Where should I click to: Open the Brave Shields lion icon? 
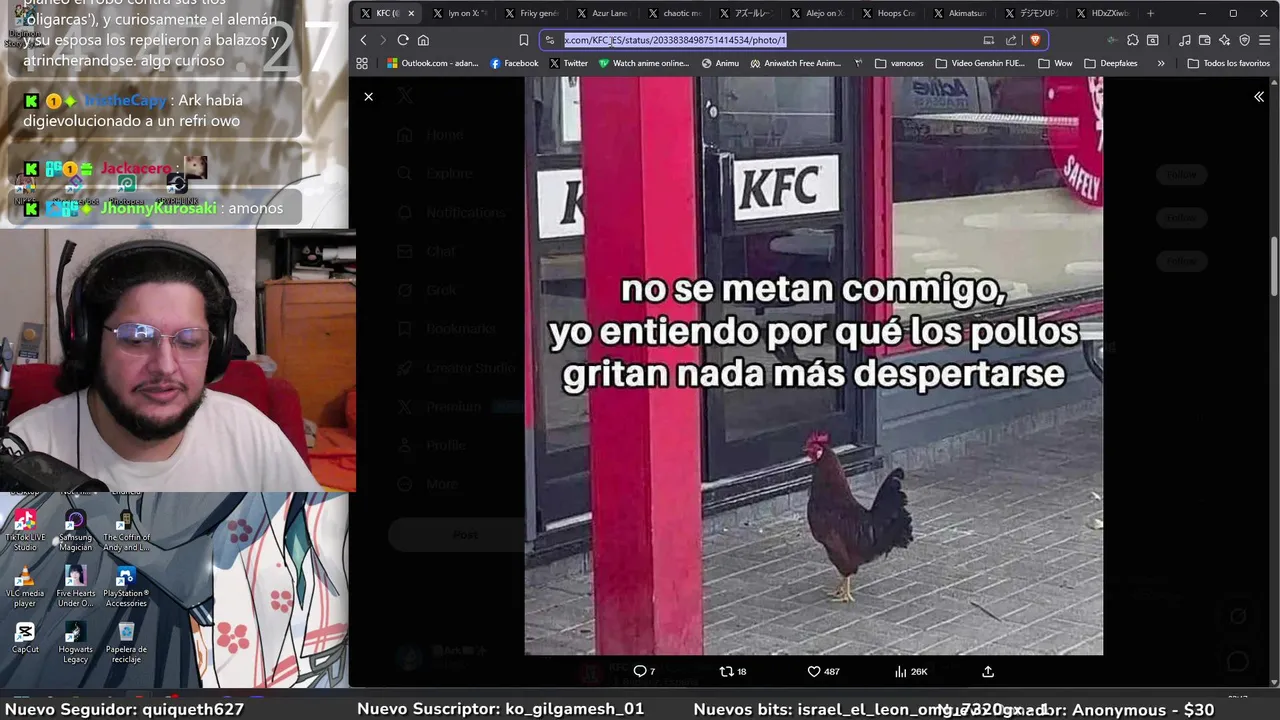coord(1035,40)
